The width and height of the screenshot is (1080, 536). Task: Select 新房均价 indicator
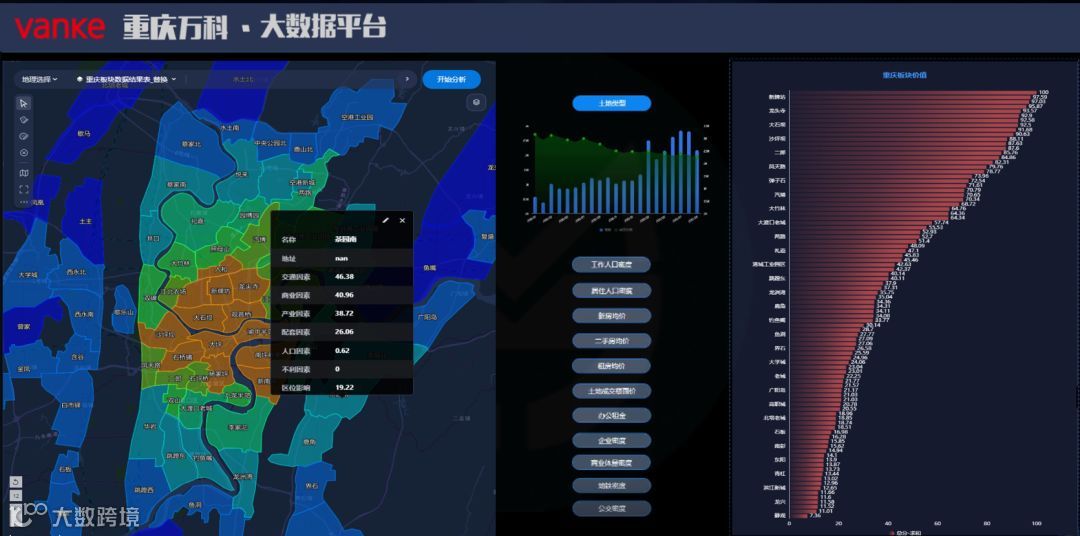click(x=612, y=316)
